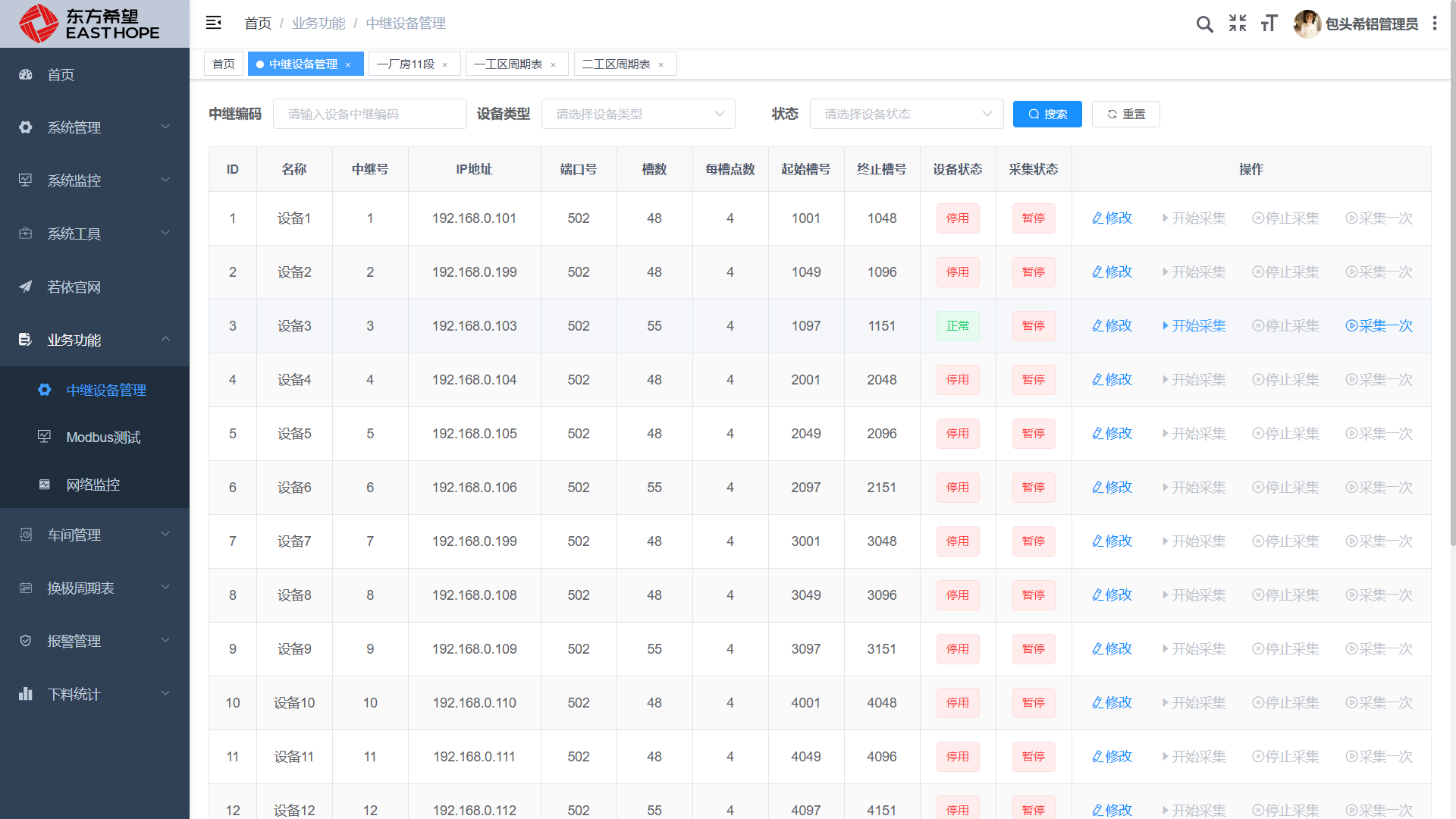Click 采集一次 for 设备3

click(x=1379, y=325)
